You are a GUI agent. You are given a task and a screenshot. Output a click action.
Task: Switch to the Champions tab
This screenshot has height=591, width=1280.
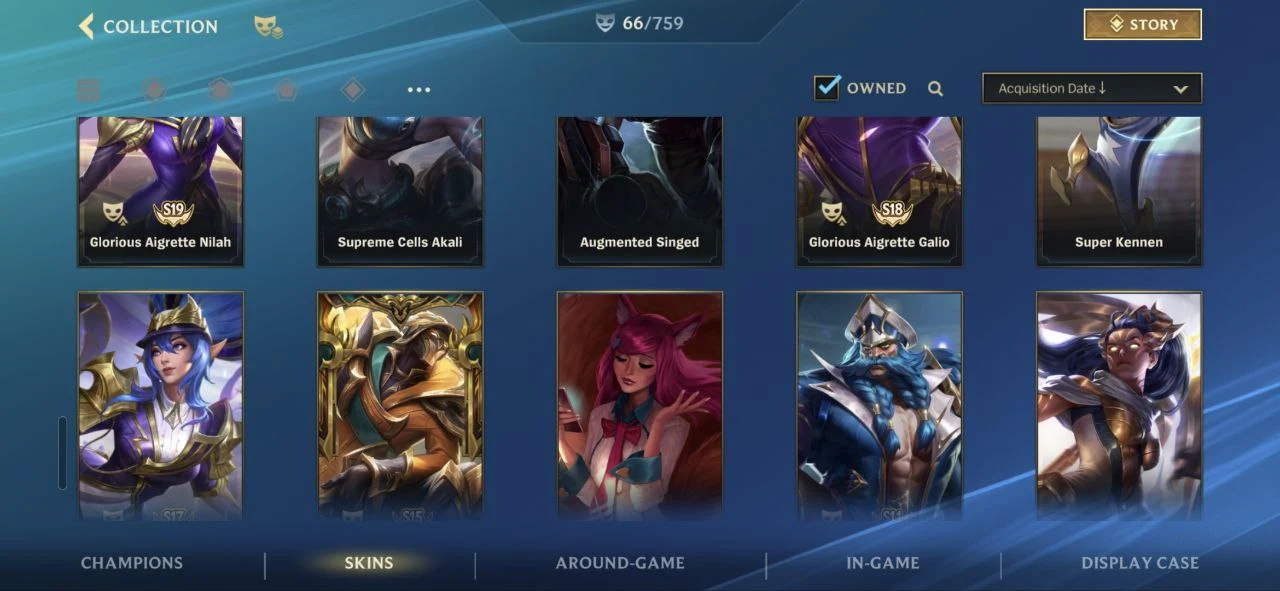click(132, 563)
